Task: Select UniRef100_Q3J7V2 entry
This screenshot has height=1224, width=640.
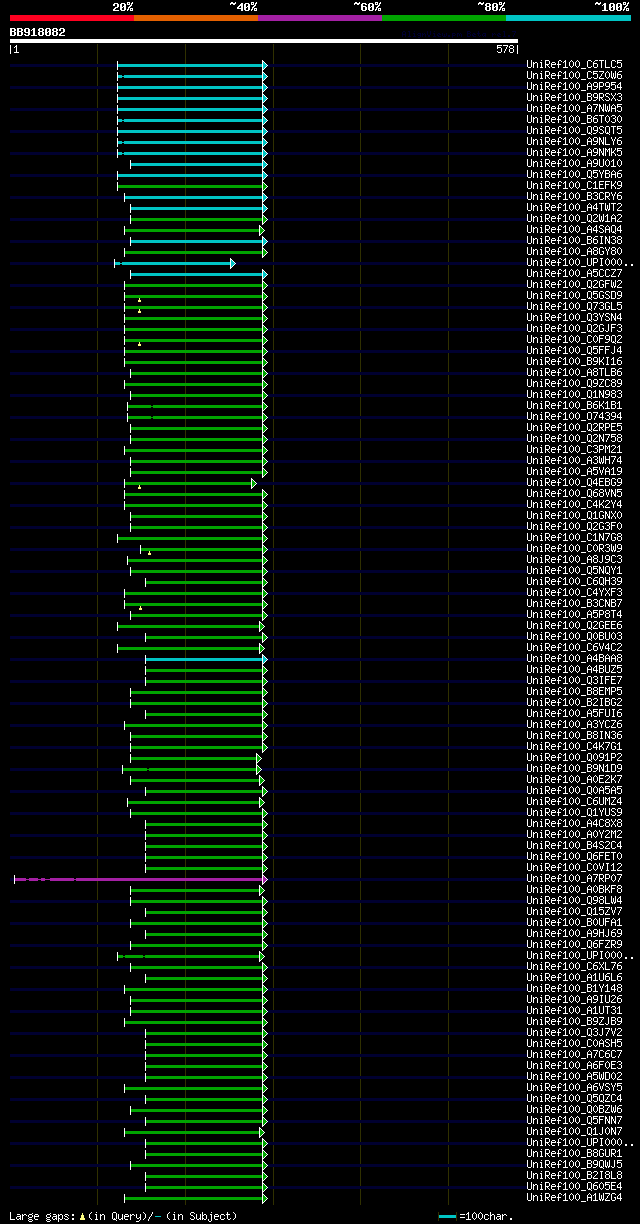Action: click(574, 1033)
